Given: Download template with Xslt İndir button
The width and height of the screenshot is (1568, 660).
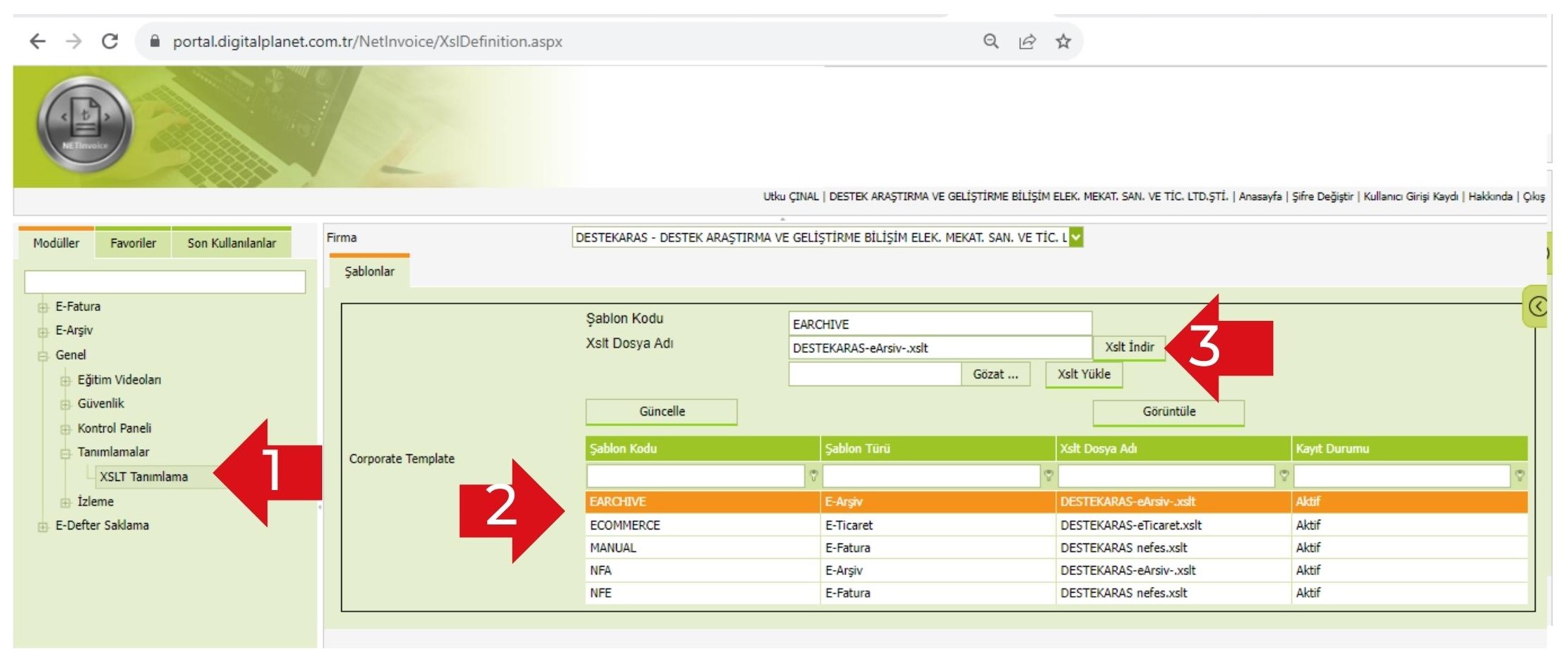Looking at the screenshot, I should coord(1129,347).
